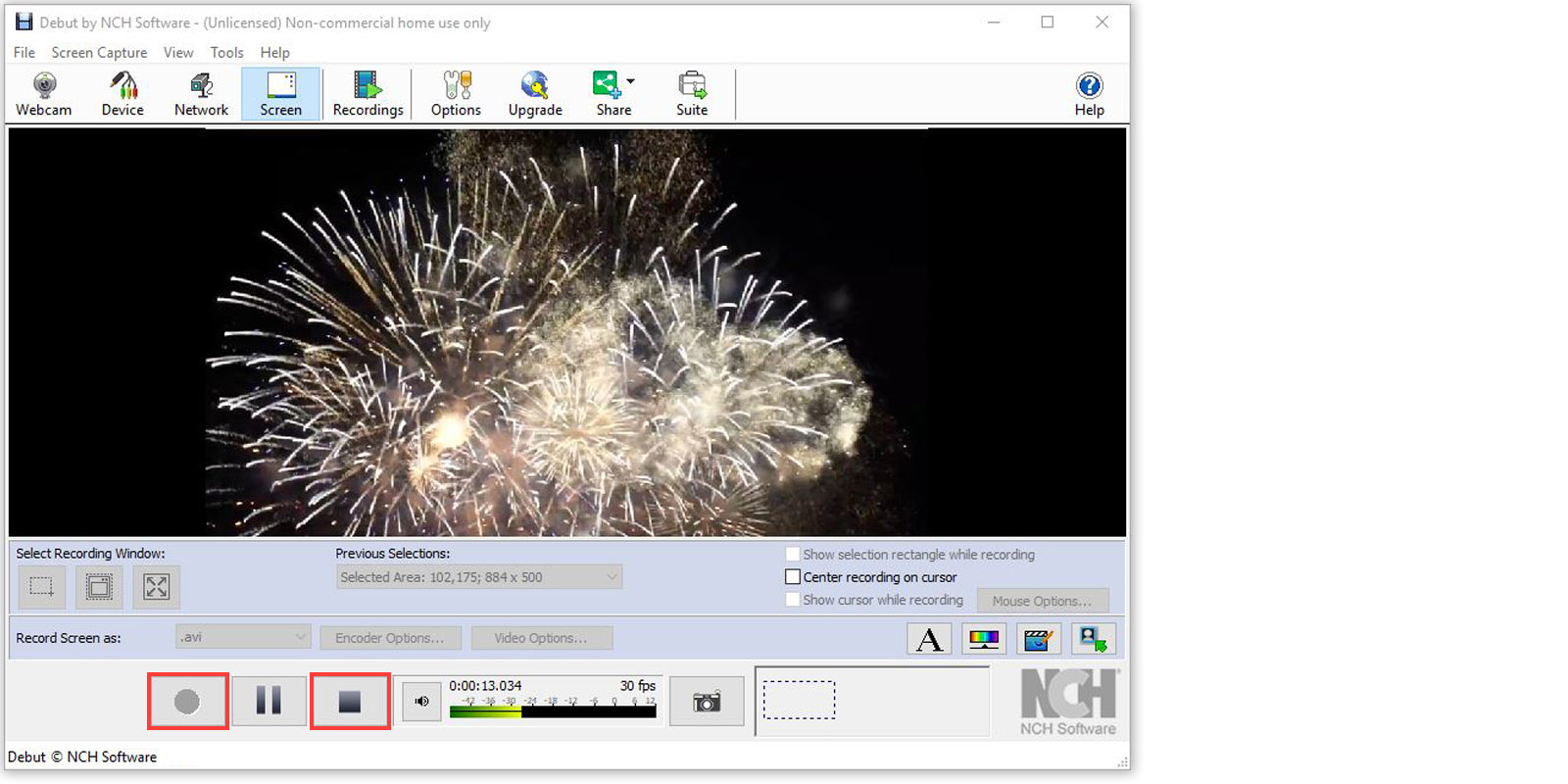
Task: Select the Device capture source
Action: click(x=122, y=94)
